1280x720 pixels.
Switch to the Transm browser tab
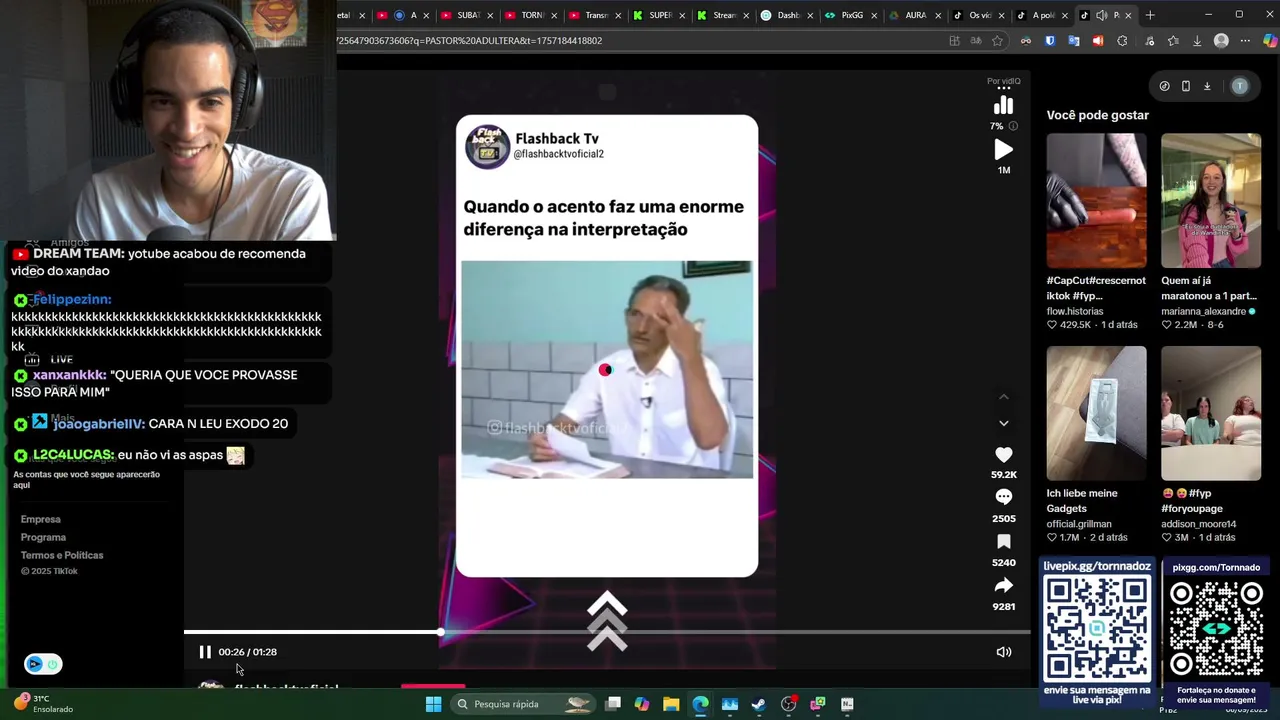(595, 15)
